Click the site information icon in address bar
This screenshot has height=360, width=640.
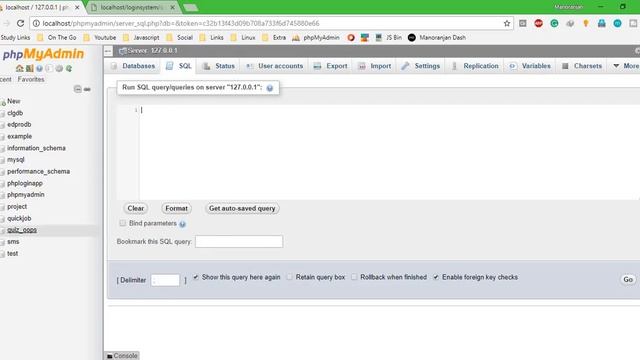[36, 23]
